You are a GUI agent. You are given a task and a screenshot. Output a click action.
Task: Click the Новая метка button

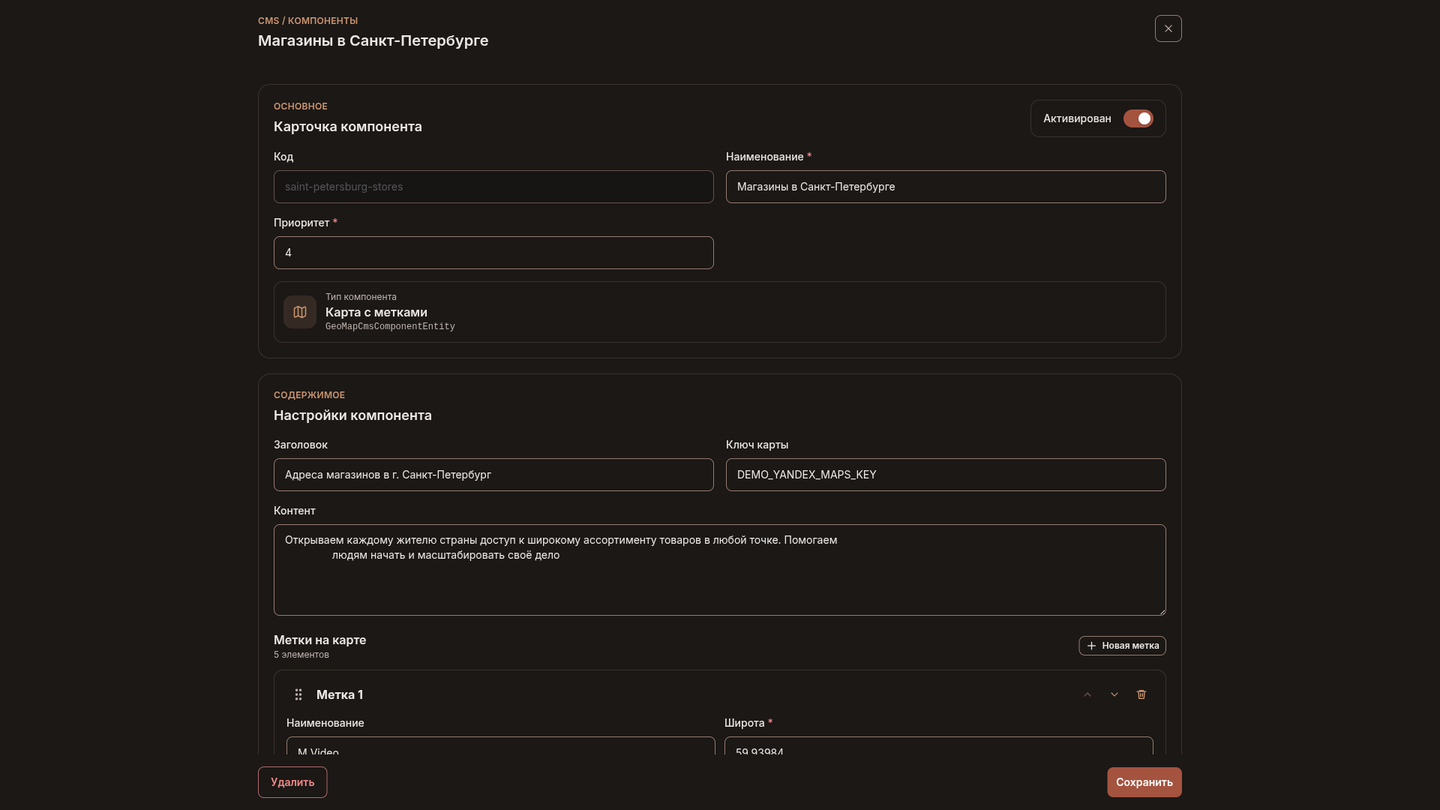pos(1122,646)
